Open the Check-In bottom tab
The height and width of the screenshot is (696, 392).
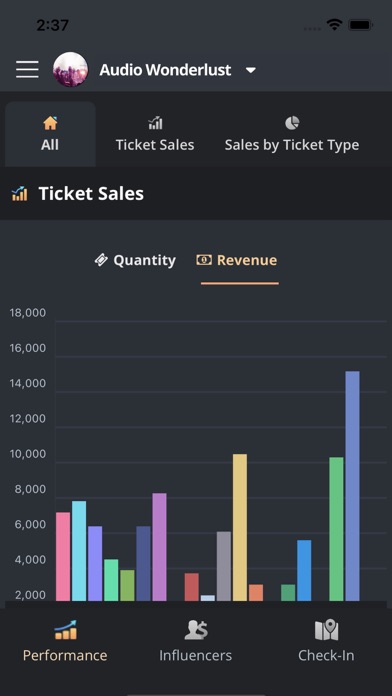click(x=326, y=641)
